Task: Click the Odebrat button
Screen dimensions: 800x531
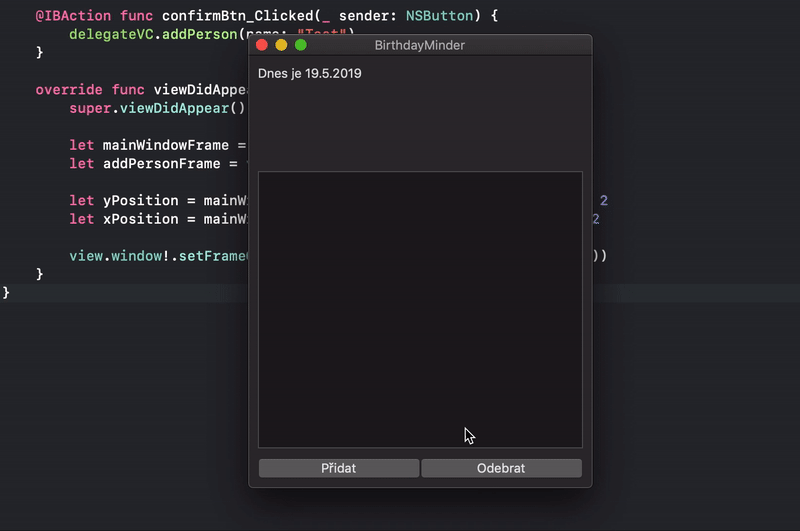Action: [502, 468]
